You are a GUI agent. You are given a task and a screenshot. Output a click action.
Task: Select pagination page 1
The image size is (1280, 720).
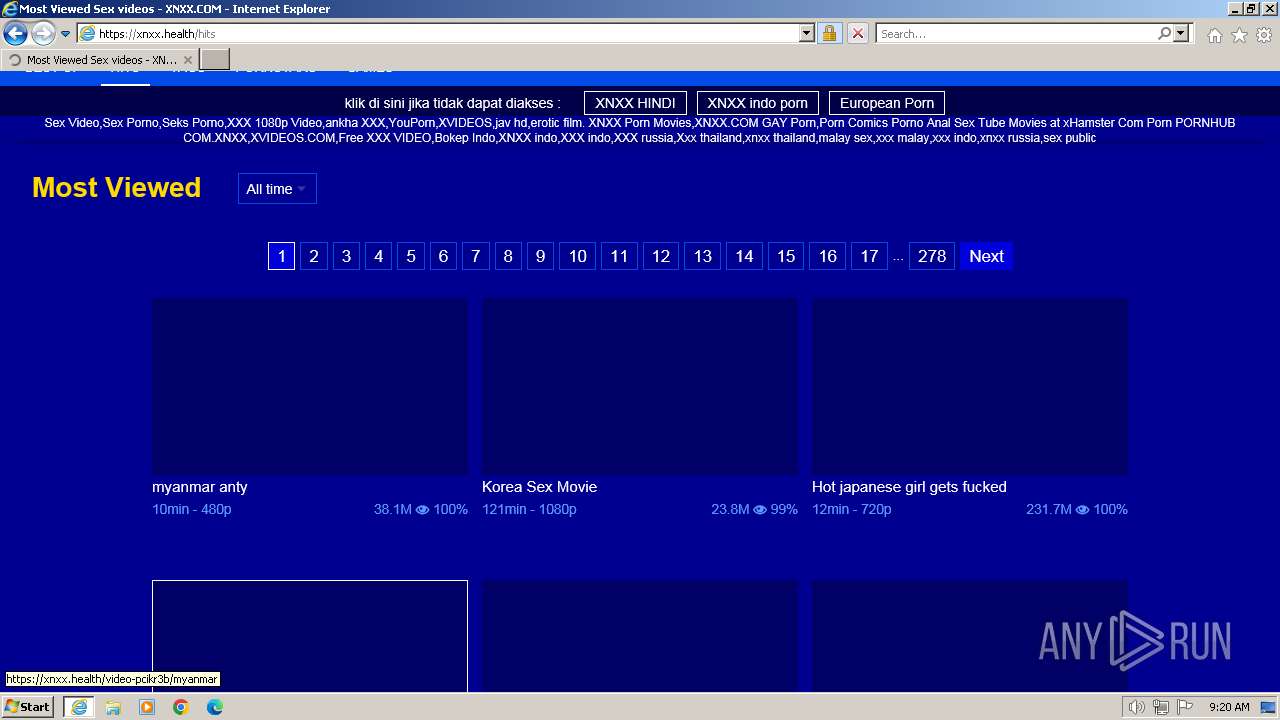281,256
